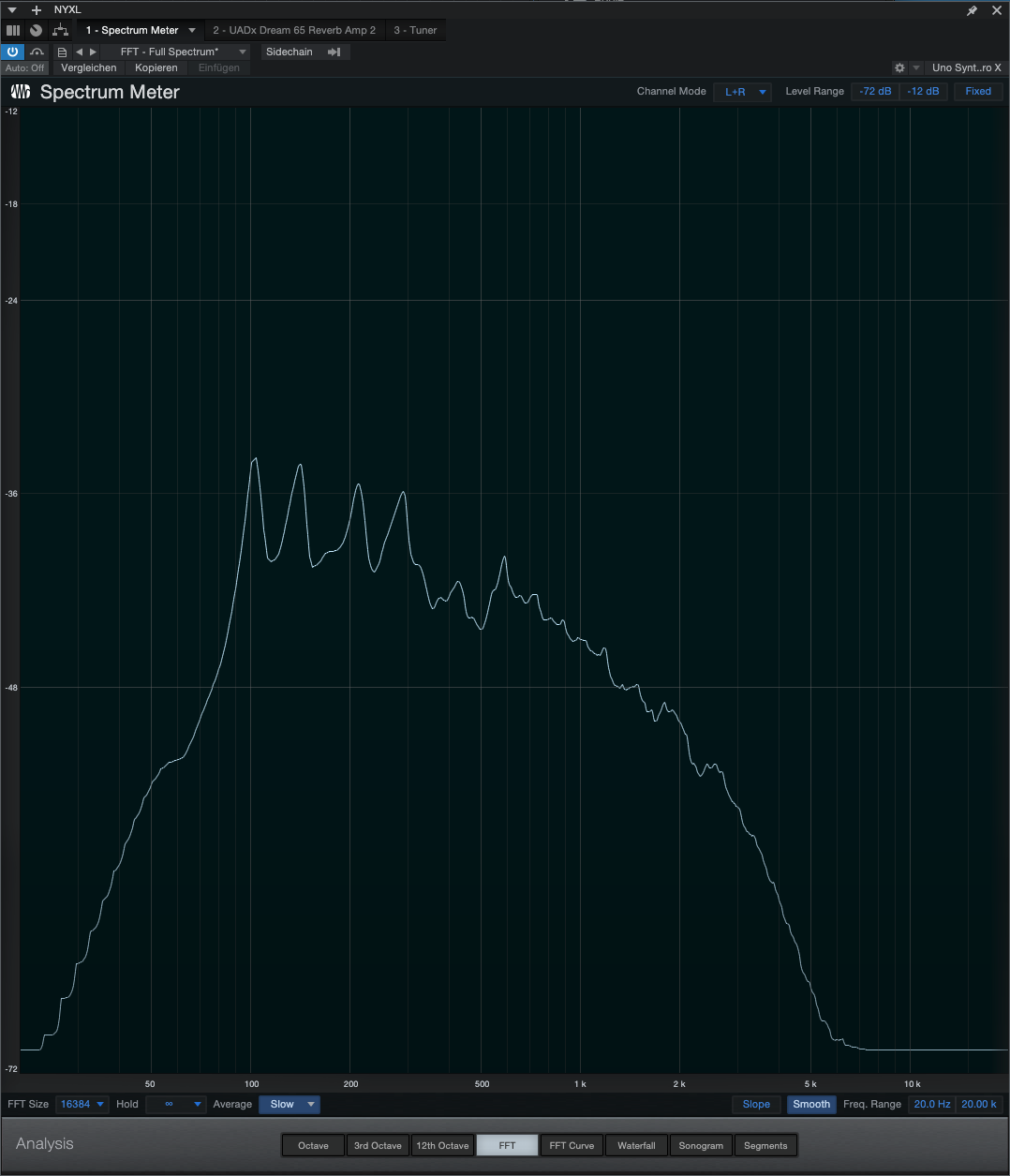The height and width of the screenshot is (1176, 1010).
Task: Click the plus icon next to NYXL
Action: point(37,9)
